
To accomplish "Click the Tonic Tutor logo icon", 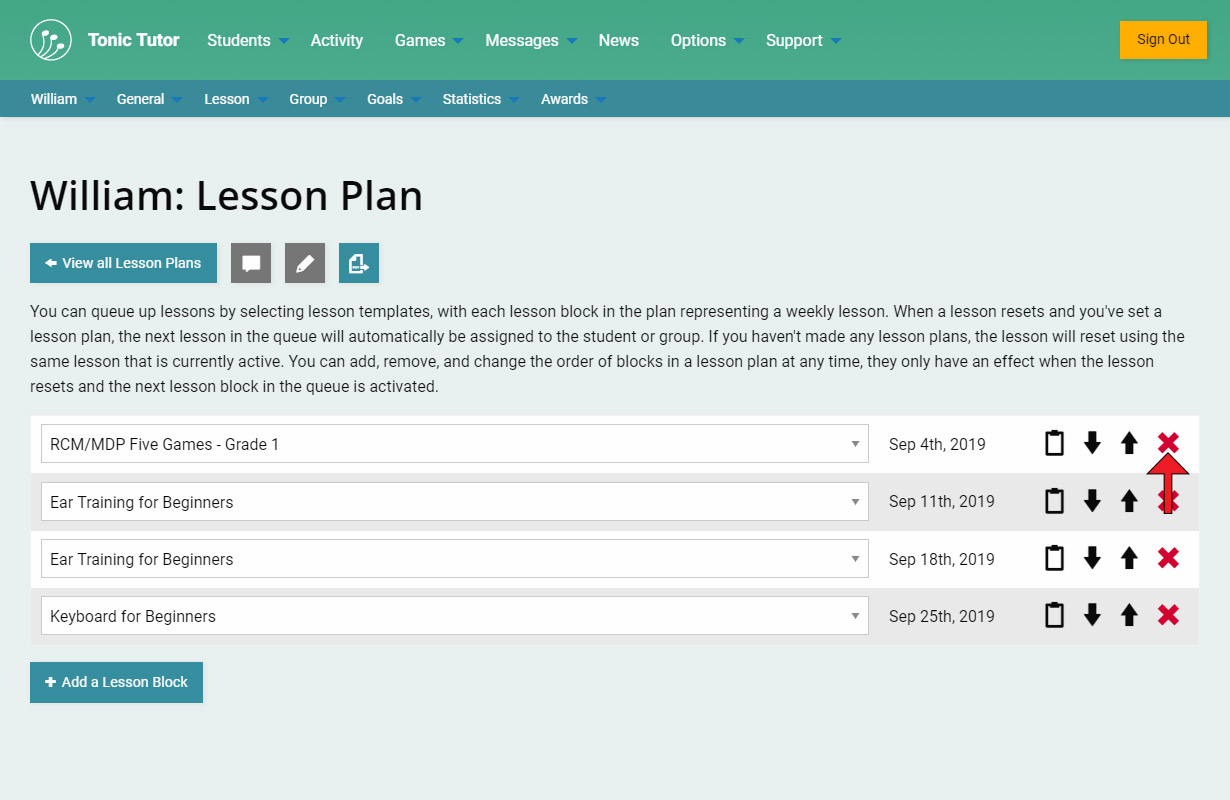I will coord(51,40).
